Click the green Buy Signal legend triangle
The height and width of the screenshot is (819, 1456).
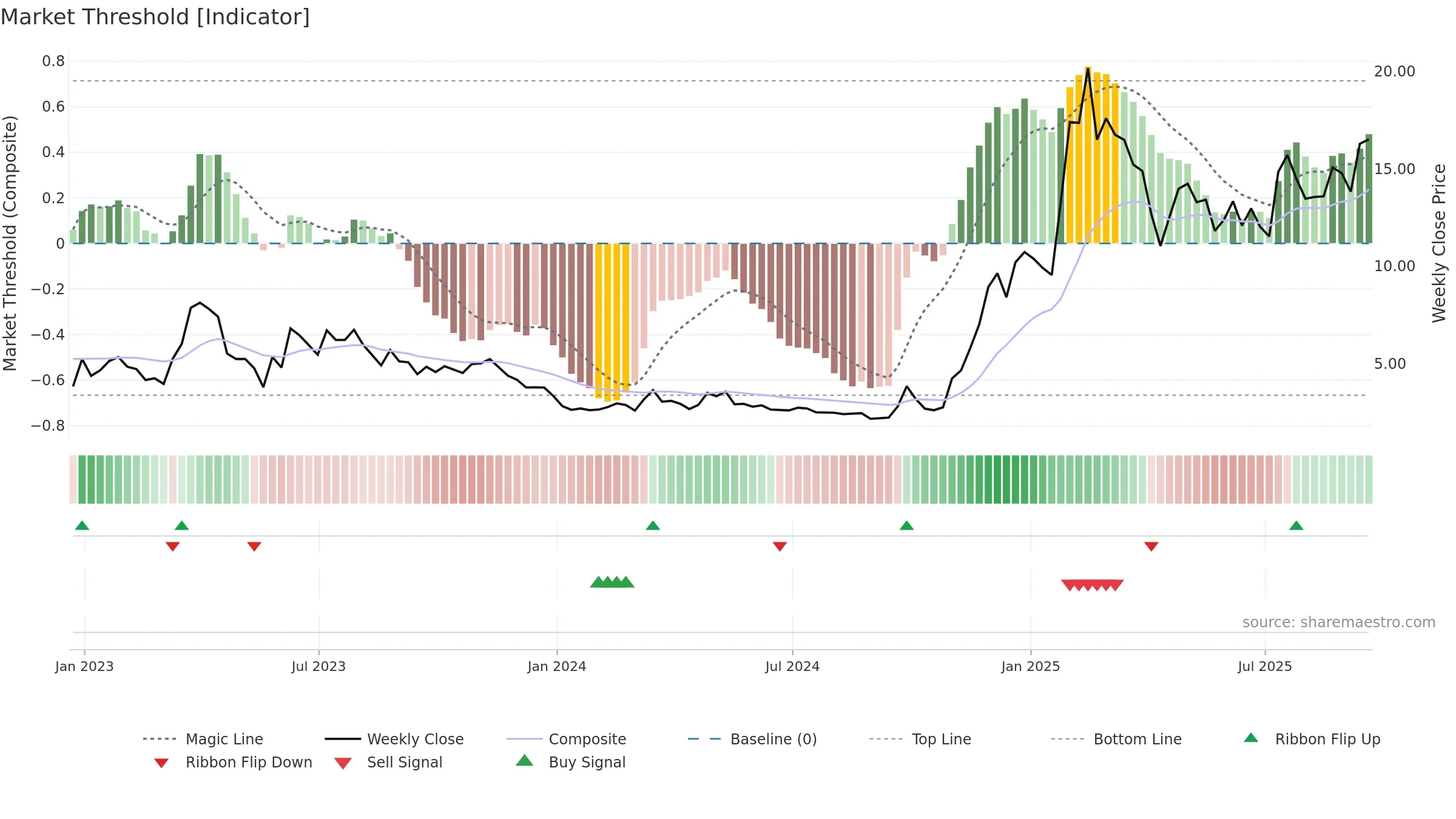pyautogui.click(x=525, y=760)
